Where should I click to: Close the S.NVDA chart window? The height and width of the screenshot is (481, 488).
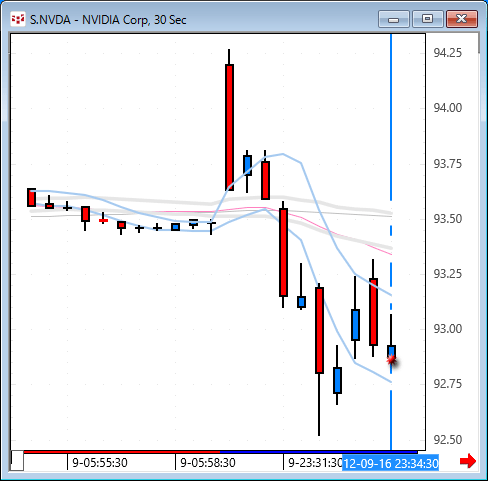(x=462, y=19)
